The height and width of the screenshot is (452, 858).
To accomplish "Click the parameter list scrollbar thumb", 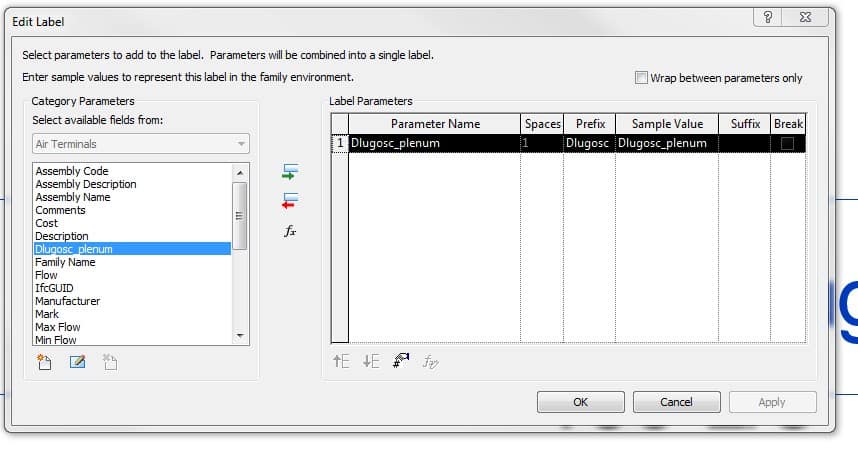I will [240, 216].
